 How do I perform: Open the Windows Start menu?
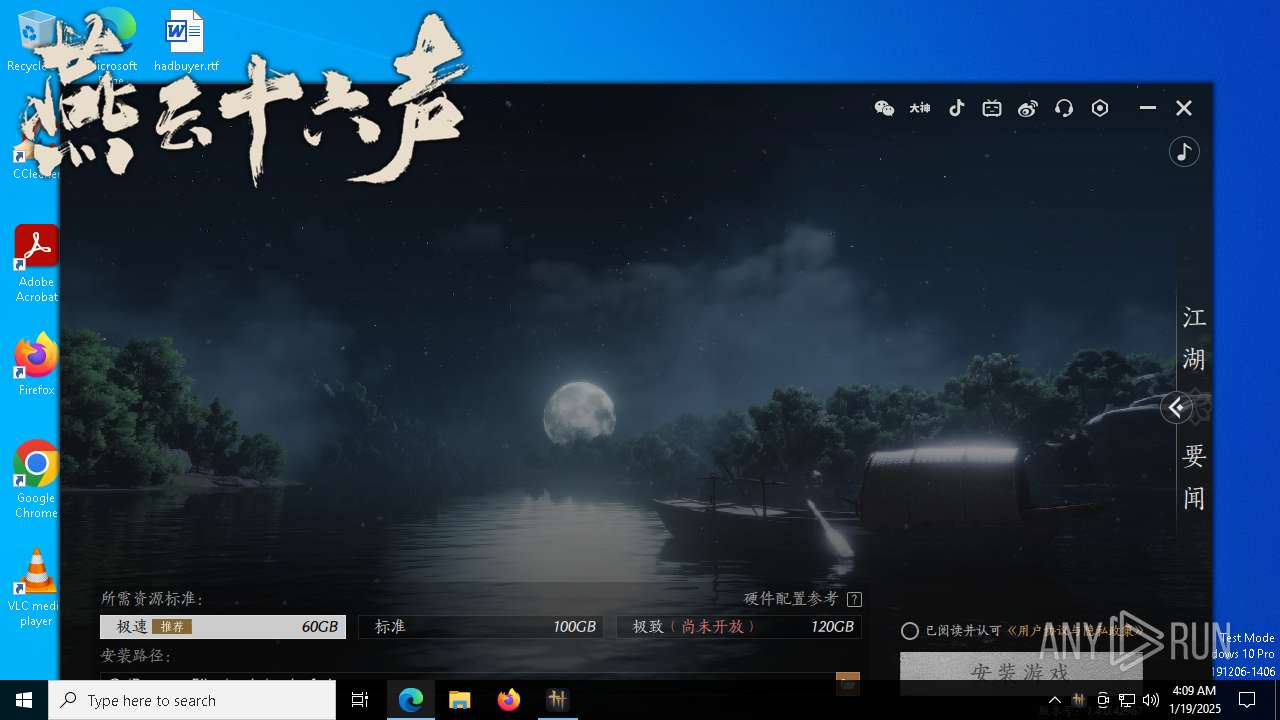[24, 700]
